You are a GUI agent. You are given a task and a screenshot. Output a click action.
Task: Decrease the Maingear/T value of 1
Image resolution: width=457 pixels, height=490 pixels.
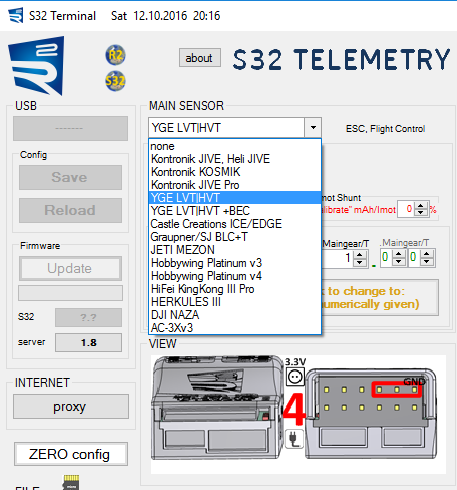[360, 262]
